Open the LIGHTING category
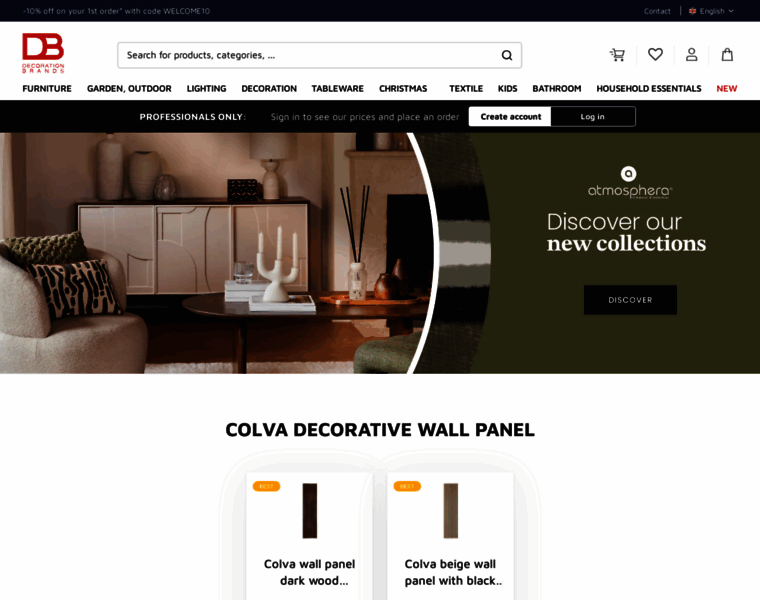760x600 pixels. (x=206, y=89)
